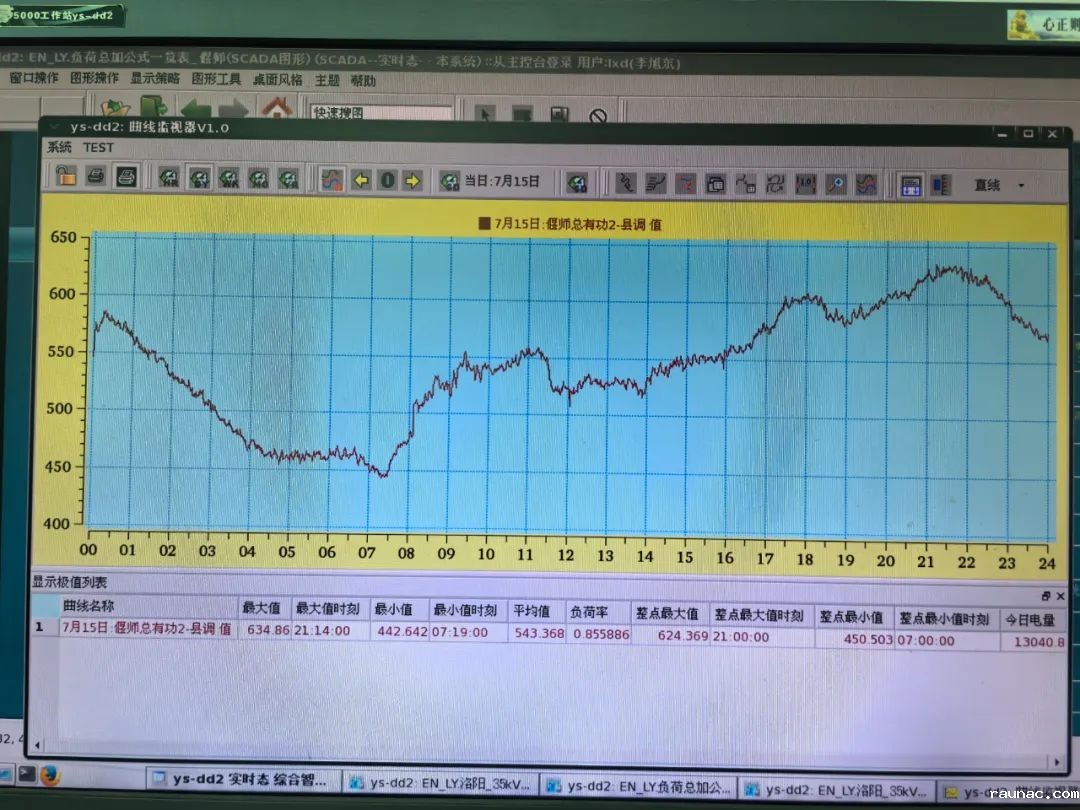1080x810 pixels.
Task: Click the right yellow arrow for next day
Action: pos(411,181)
